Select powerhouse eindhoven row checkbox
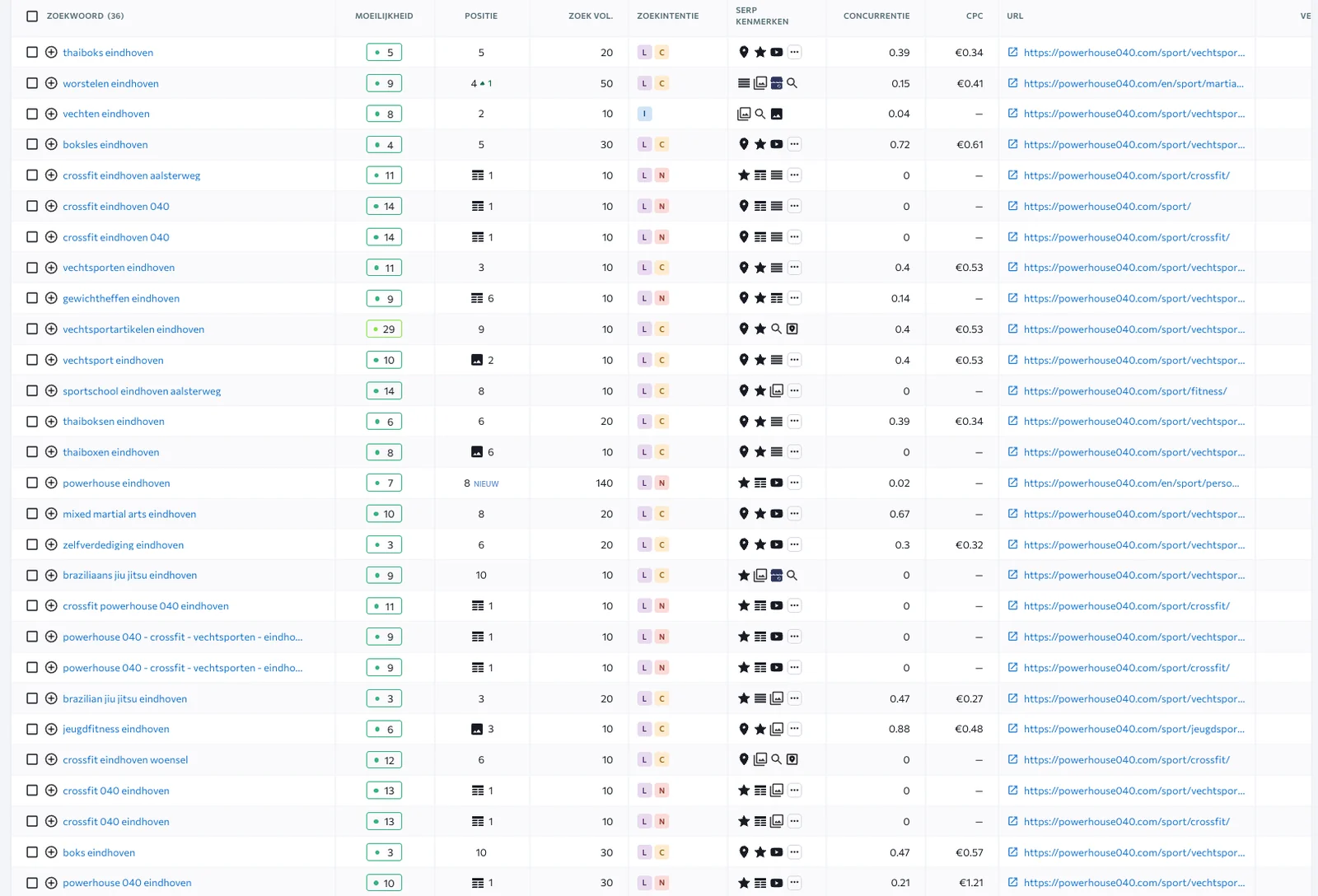The width and height of the screenshot is (1318, 896). (32, 483)
